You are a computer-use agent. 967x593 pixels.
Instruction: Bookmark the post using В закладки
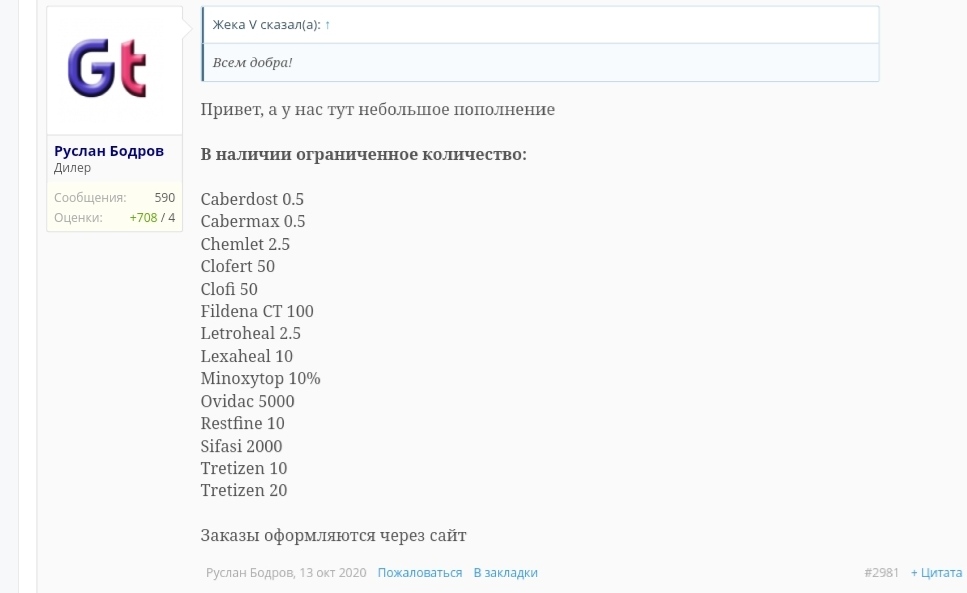pos(505,572)
